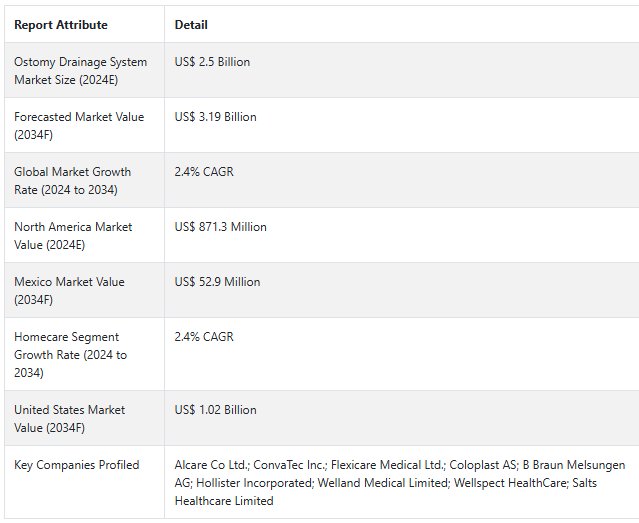Select Key Companies Profiled label
Image resolution: width=639 pixels, height=523 pixels.
tap(77, 465)
